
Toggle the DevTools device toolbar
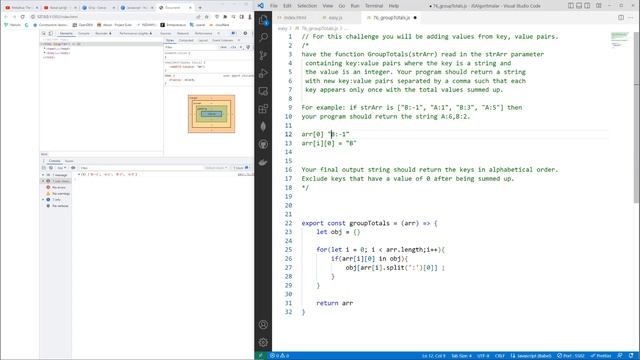point(51,33)
